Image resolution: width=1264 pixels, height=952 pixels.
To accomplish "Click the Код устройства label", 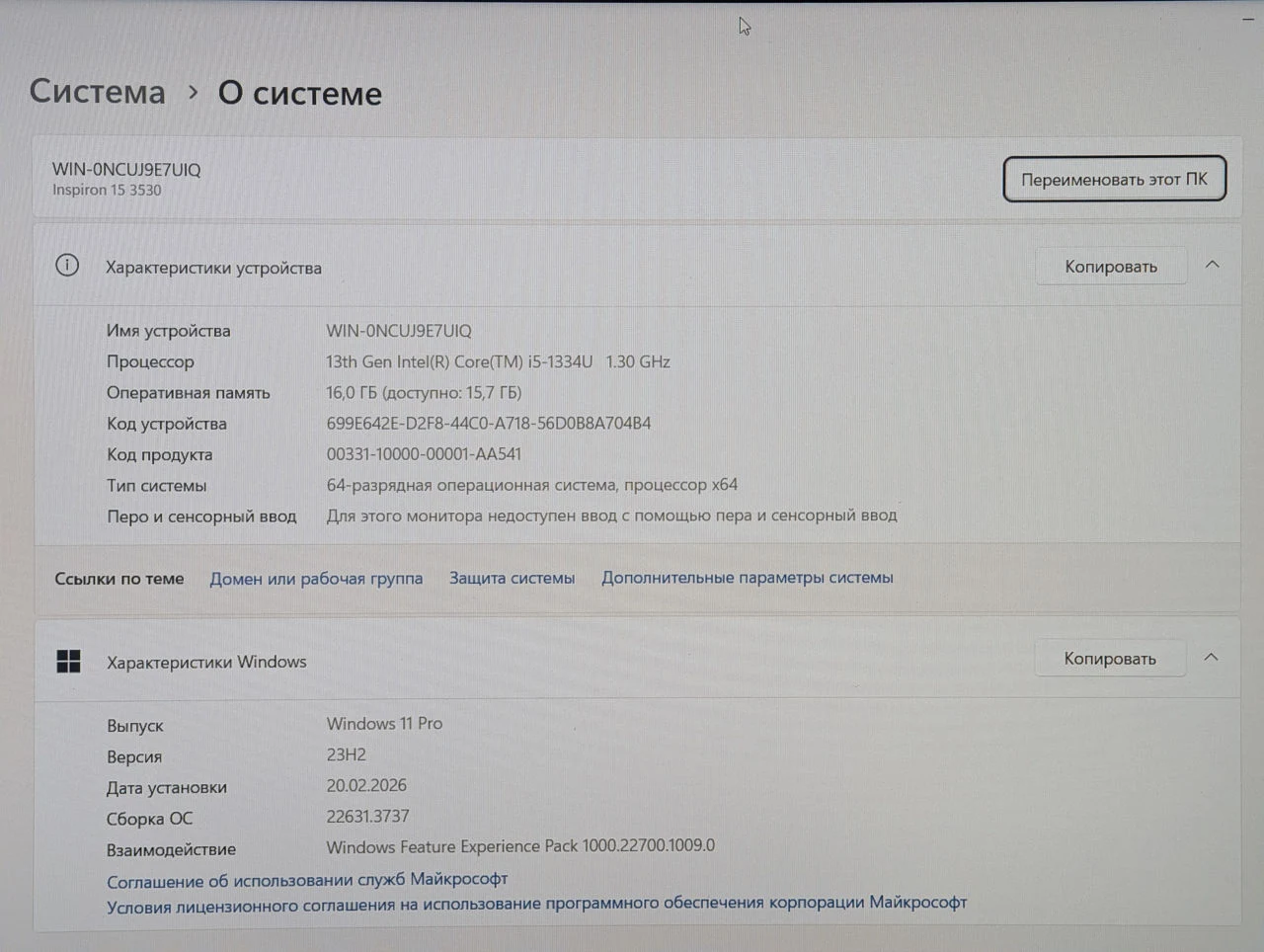I will click(167, 424).
